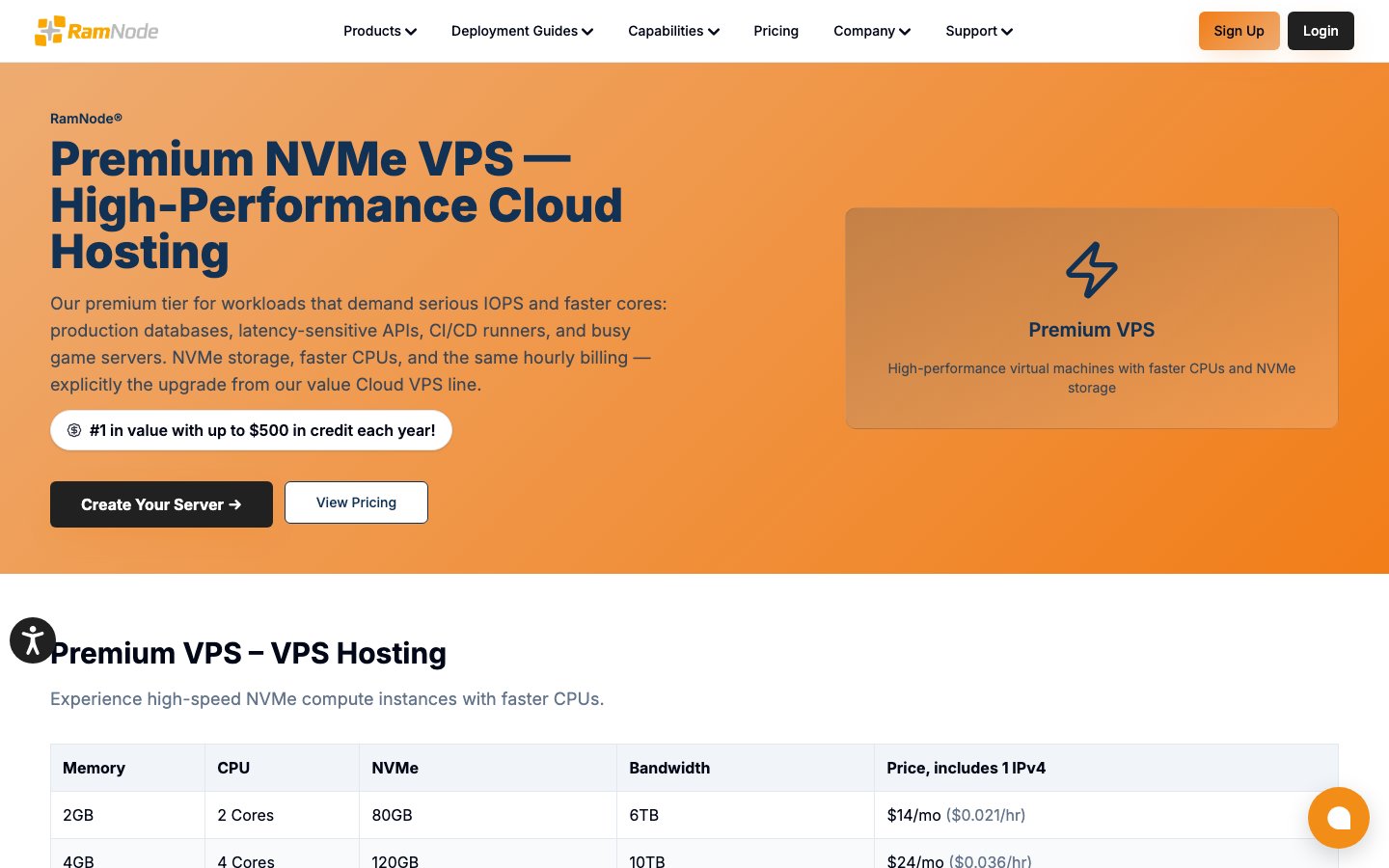Click the RamNode logo
1389x868 pixels.
[96, 31]
